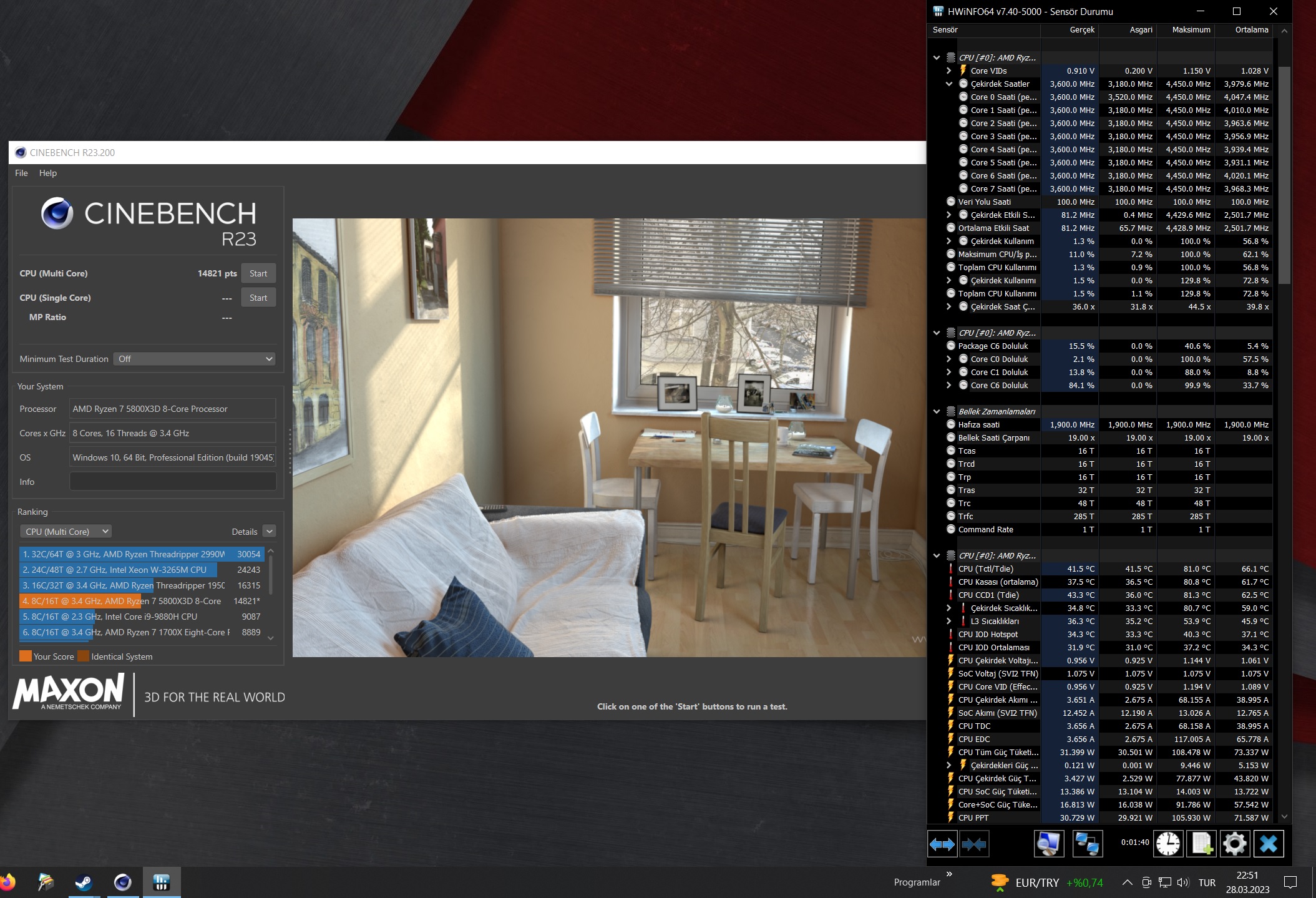Image resolution: width=1316 pixels, height=898 pixels.
Task: Open Cinebench Help menu
Action: tap(47, 173)
